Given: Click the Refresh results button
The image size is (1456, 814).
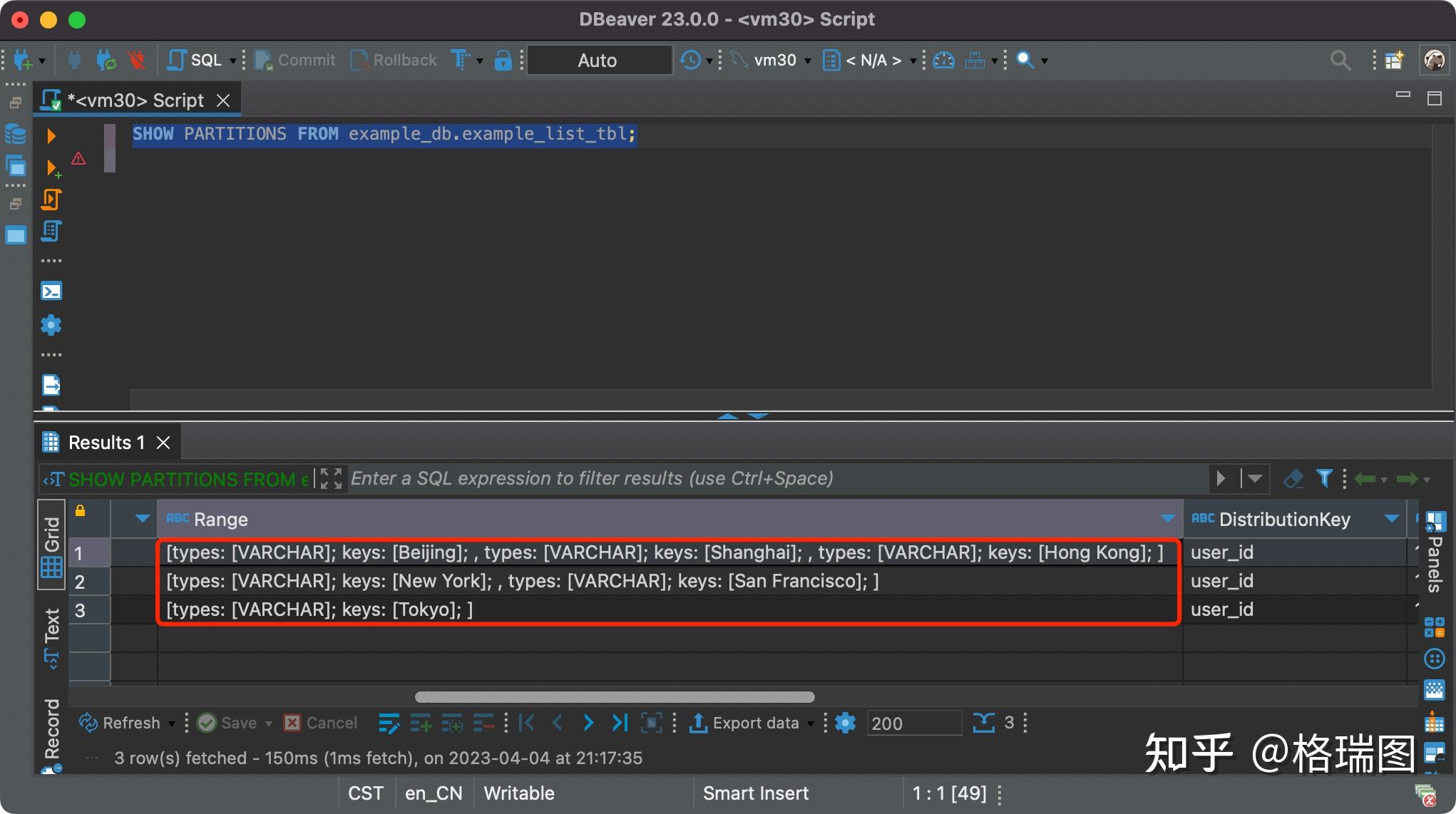Looking at the screenshot, I should tap(120, 723).
